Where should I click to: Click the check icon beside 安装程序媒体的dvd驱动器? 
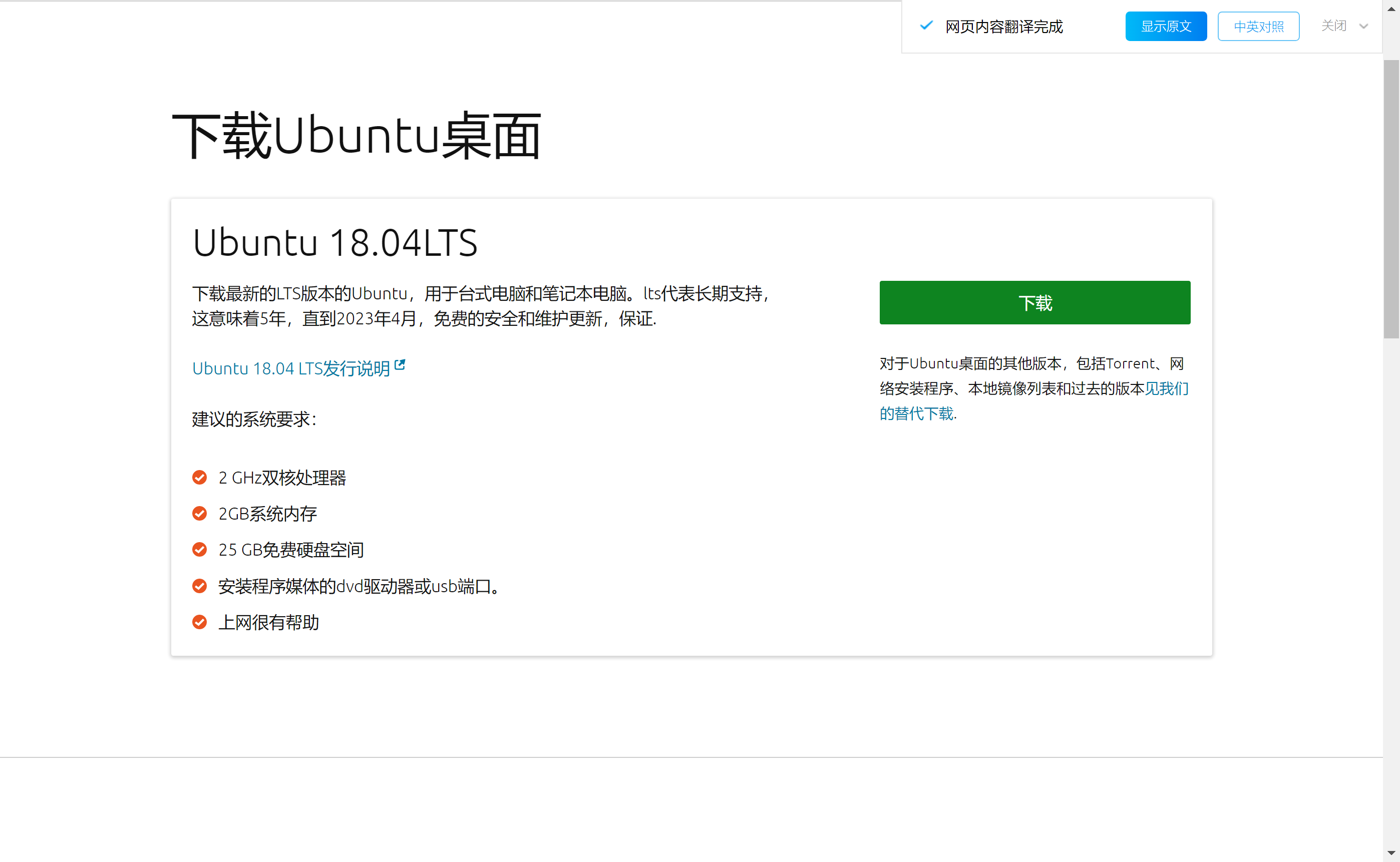200,586
